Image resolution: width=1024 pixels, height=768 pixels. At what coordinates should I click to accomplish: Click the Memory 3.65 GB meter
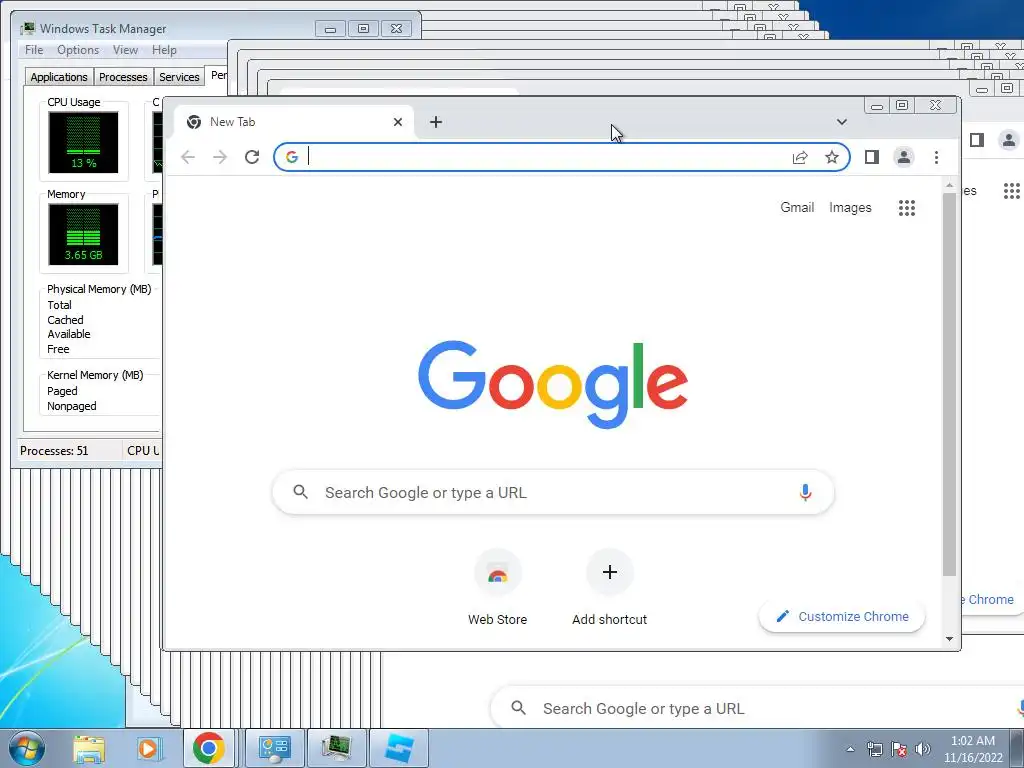pos(83,234)
